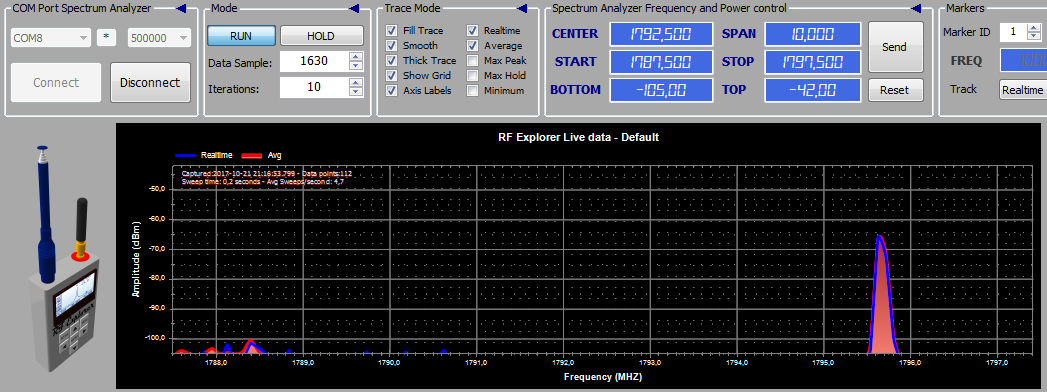The width and height of the screenshot is (1047, 392).
Task: Click the asterisk refresh ports button
Action: (x=106, y=38)
